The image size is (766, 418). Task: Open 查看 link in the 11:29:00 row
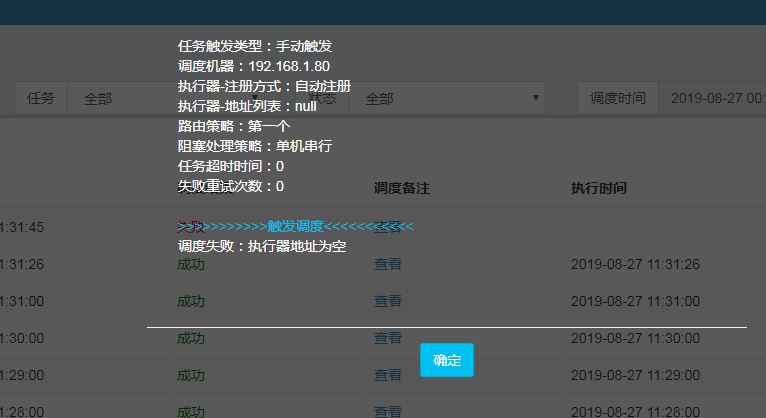point(388,375)
